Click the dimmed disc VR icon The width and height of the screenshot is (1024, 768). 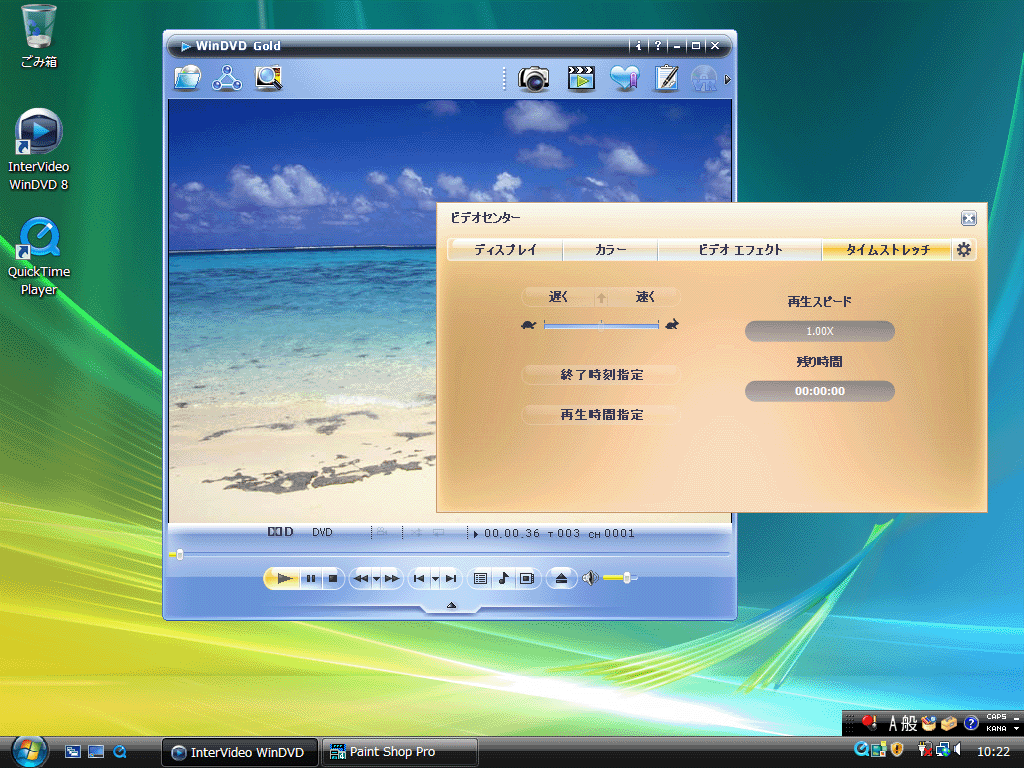[x=704, y=79]
